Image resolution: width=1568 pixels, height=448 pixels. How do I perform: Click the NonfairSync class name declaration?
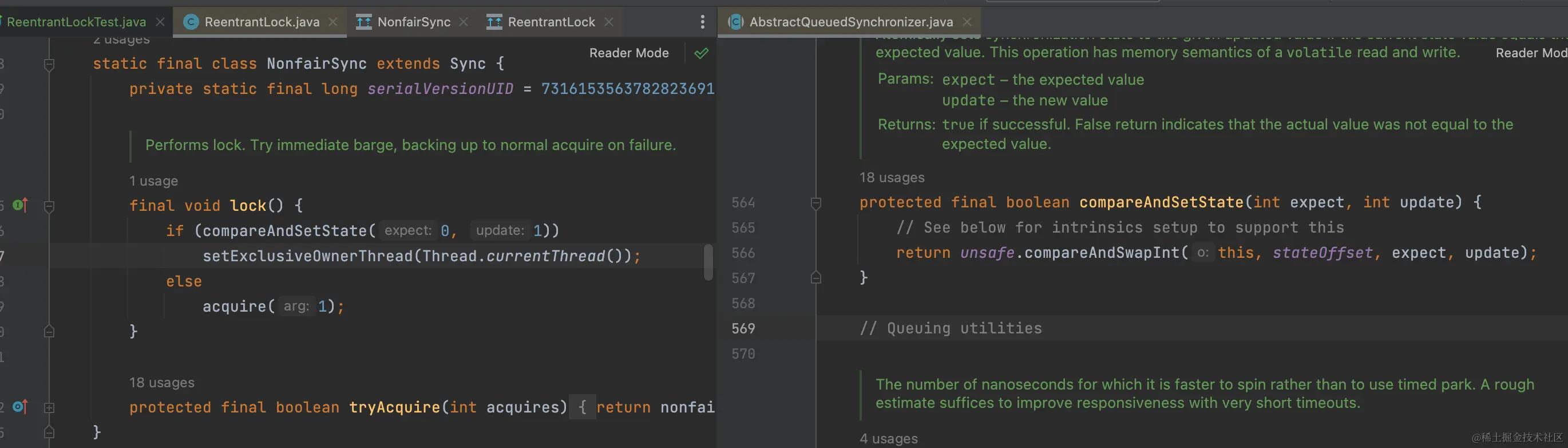pos(316,64)
